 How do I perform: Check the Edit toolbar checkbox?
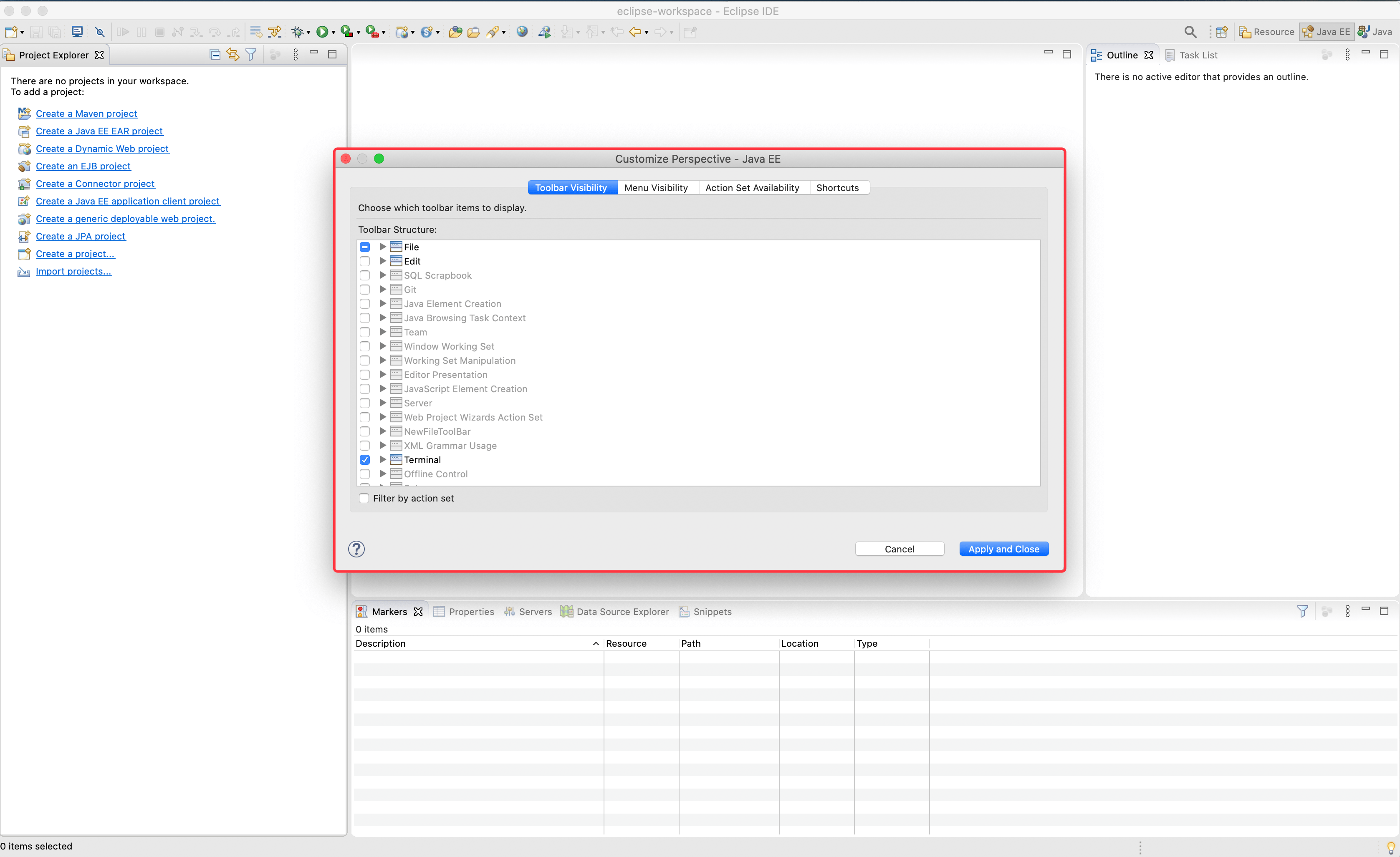[x=365, y=261]
